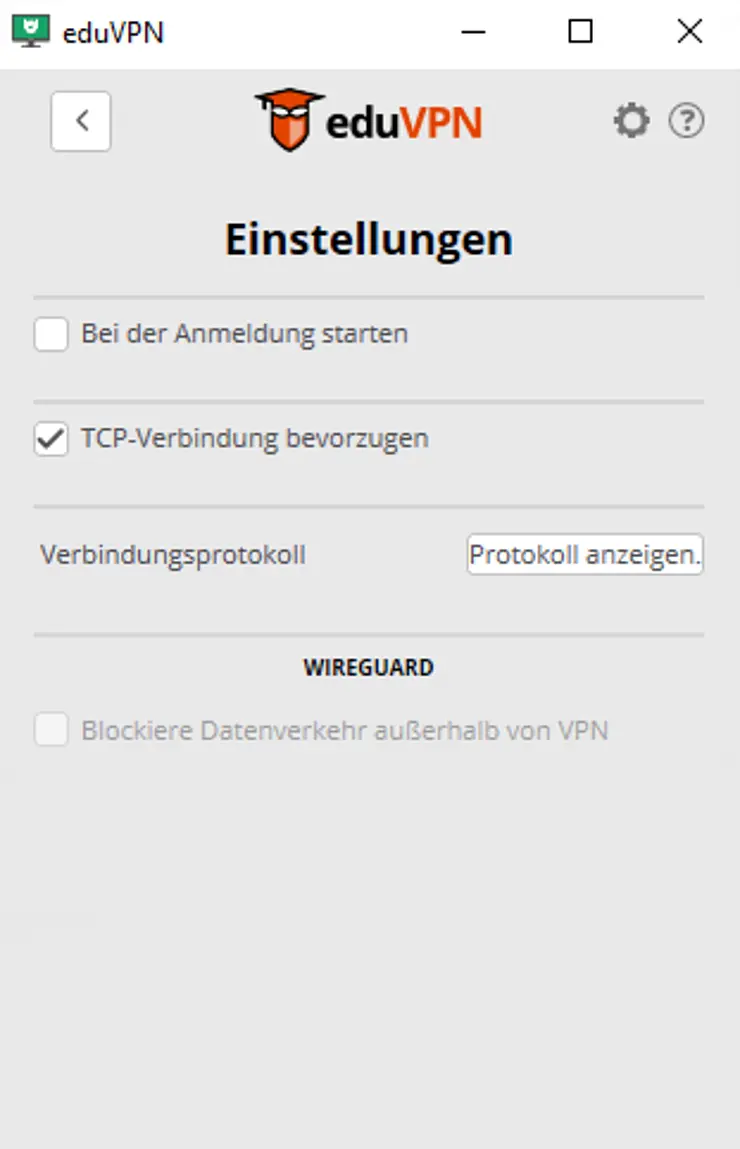Click the orange 'VPN' wordmark in the header logo
740x1149 pixels.
click(440, 124)
